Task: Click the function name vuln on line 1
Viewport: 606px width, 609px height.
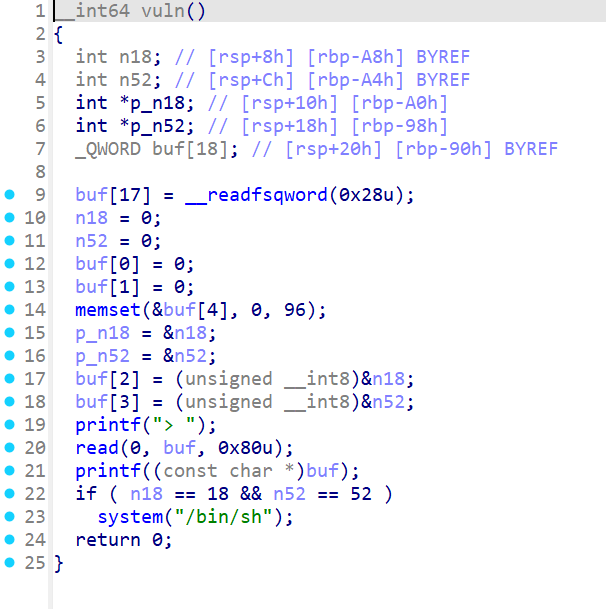Action: click(x=163, y=11)
